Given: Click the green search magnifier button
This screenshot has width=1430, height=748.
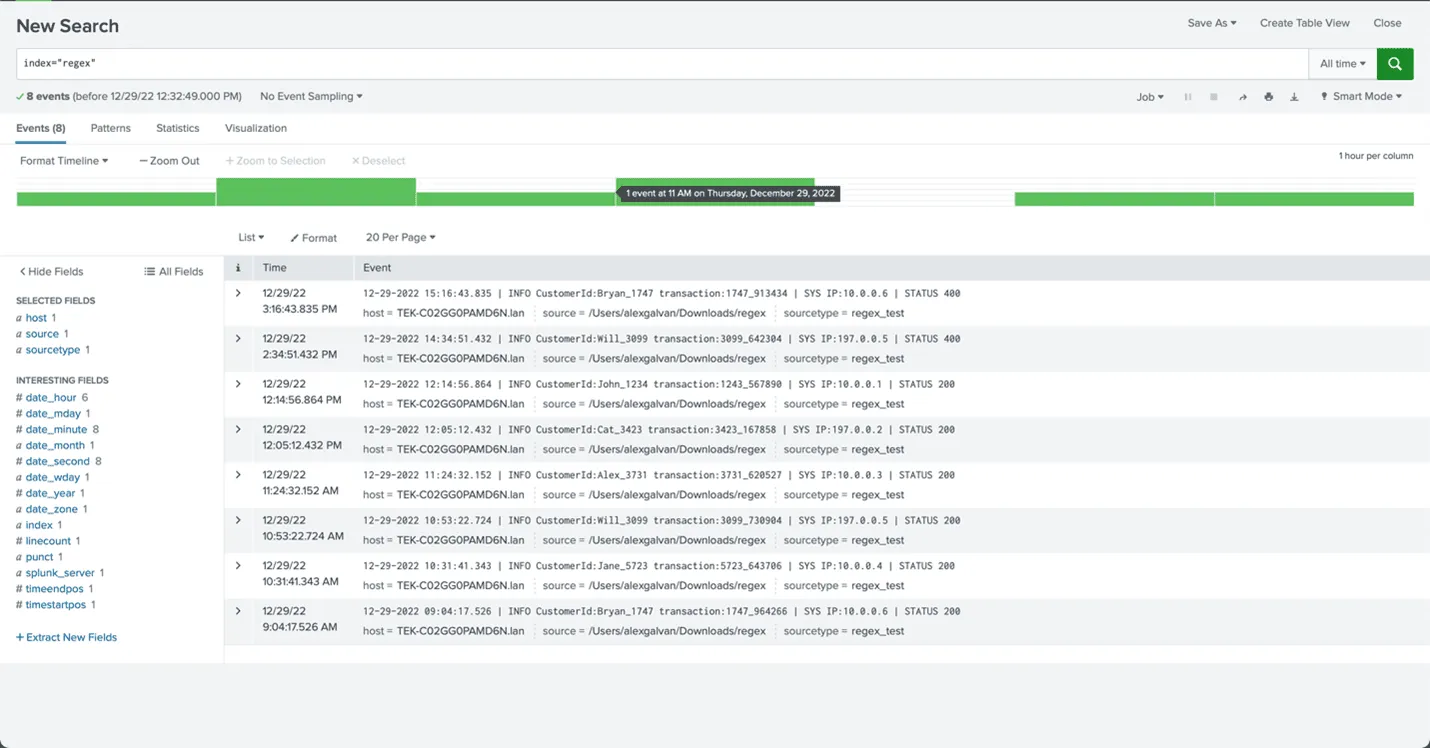Looking at the screenshot, I should click(x=1394, y=63).
